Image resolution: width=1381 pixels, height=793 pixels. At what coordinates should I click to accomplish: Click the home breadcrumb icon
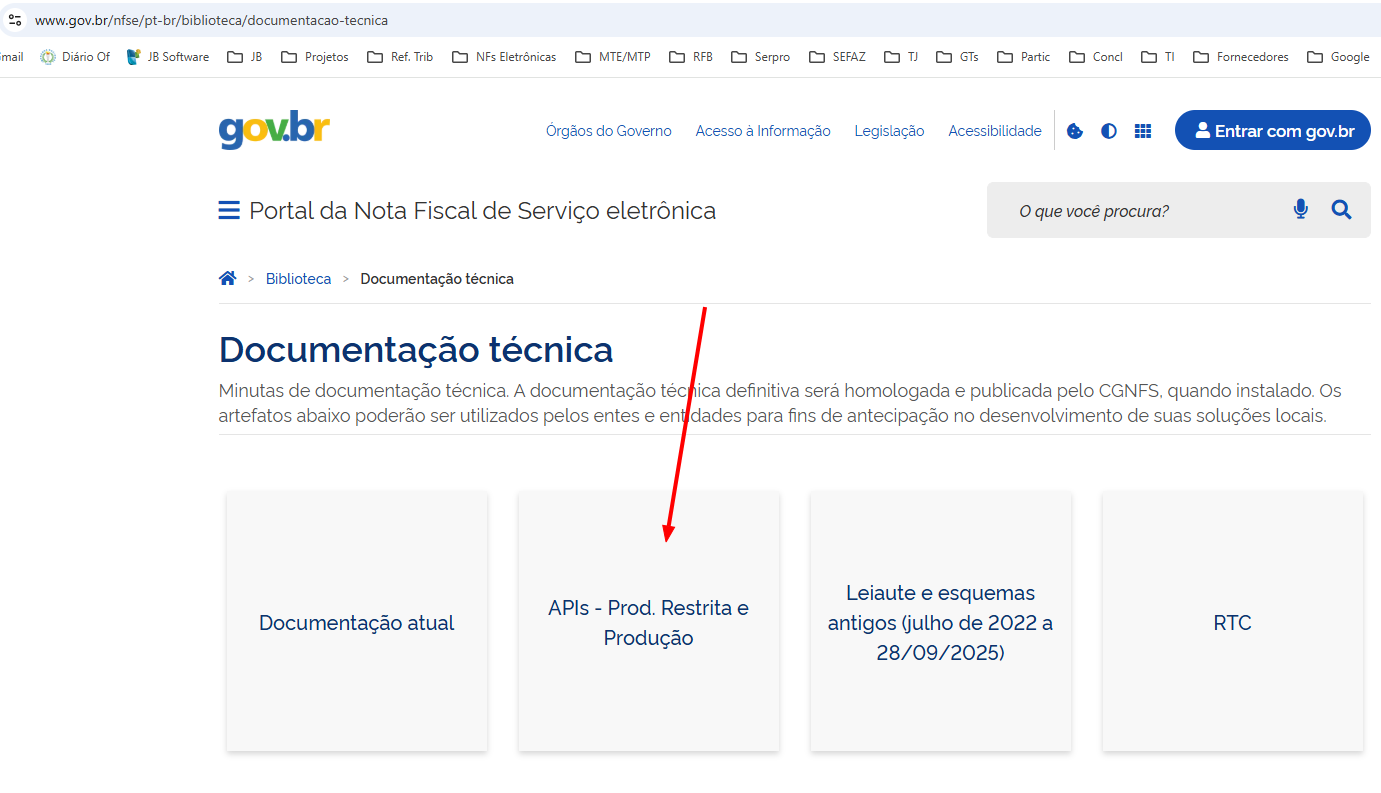pyautogui.click(x=228, y=279)
